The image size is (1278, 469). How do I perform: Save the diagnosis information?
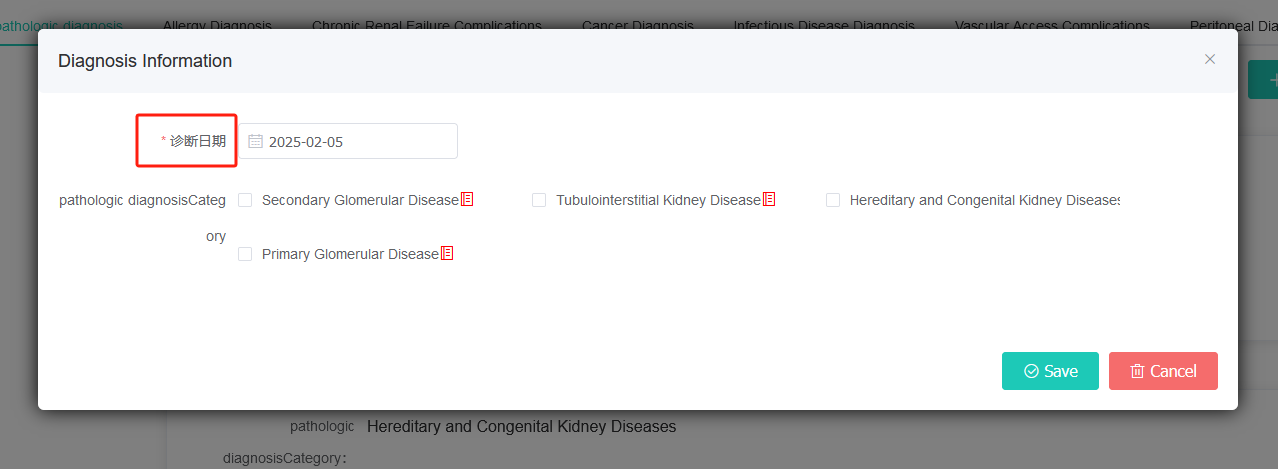click(x=1050, y=371)
